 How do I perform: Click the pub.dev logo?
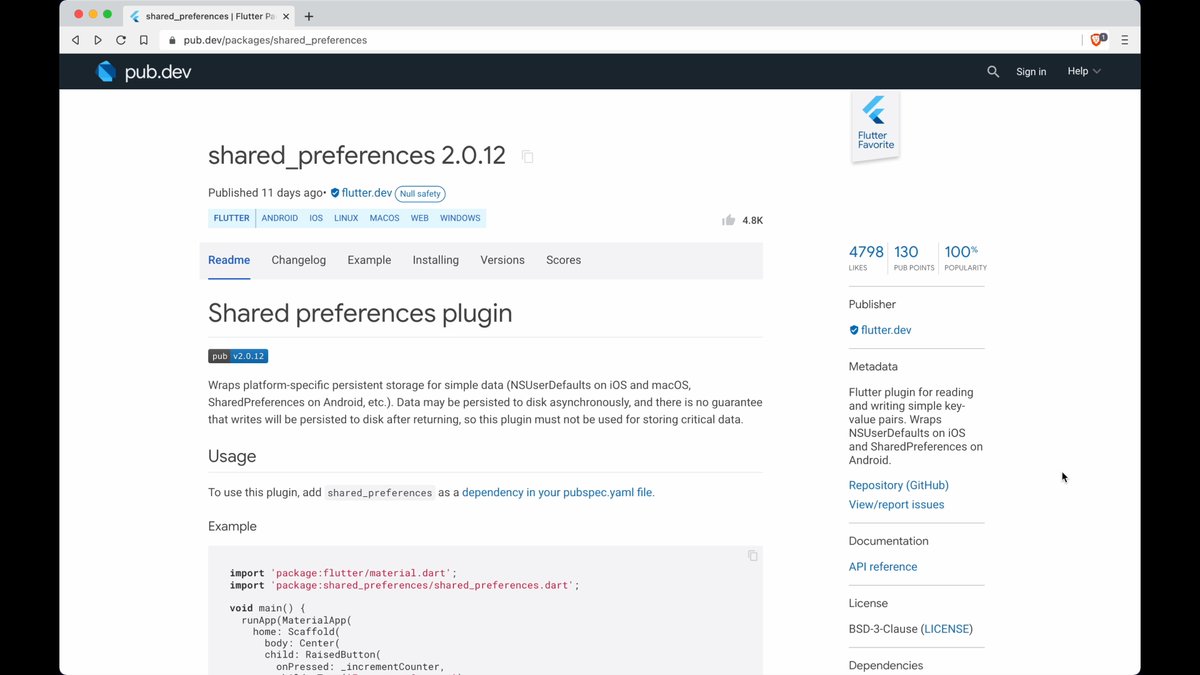coord(142,72)
